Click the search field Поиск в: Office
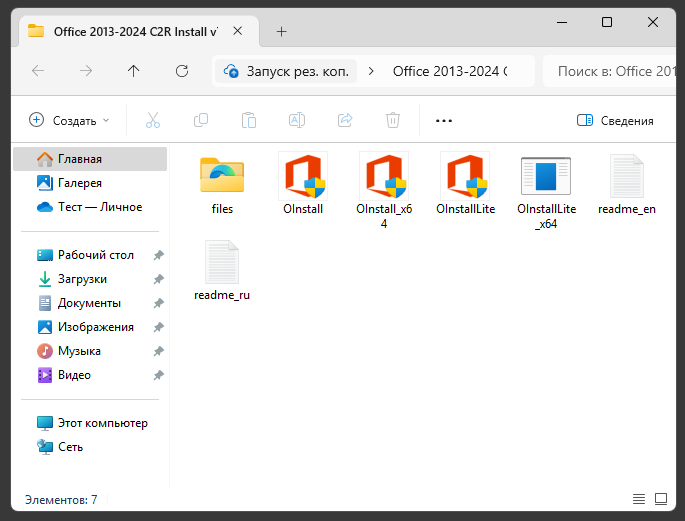This screenshot has width=685, height=521. pos(610,71)
